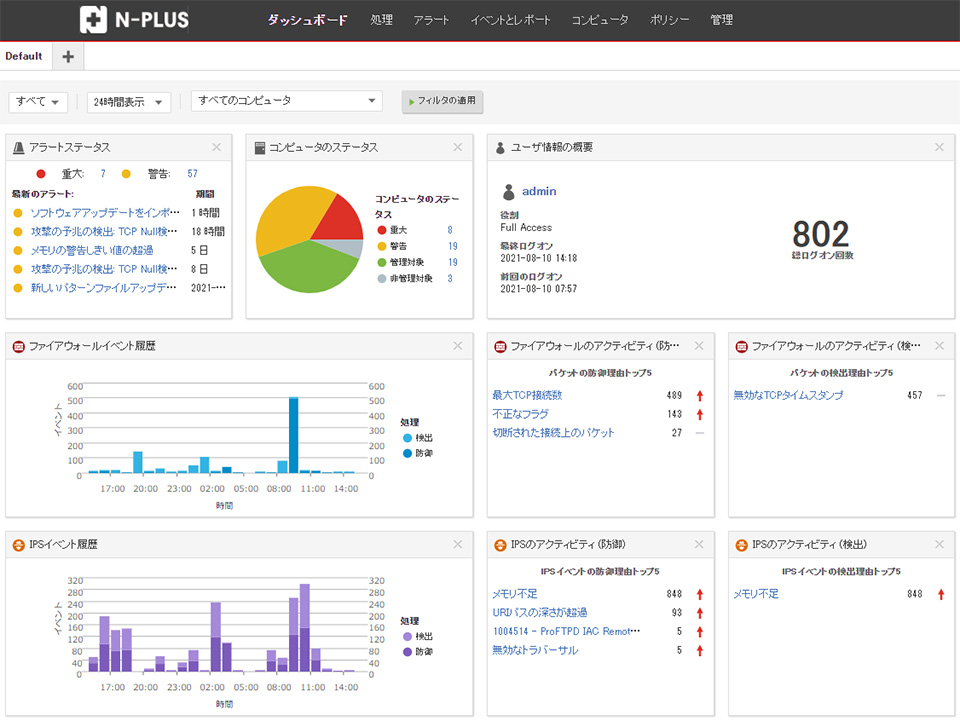Click the tallest blue bar in firewall chart
The width and height of the screenshot is (960, 721).
pyautogui.click(x=293, y=435)
